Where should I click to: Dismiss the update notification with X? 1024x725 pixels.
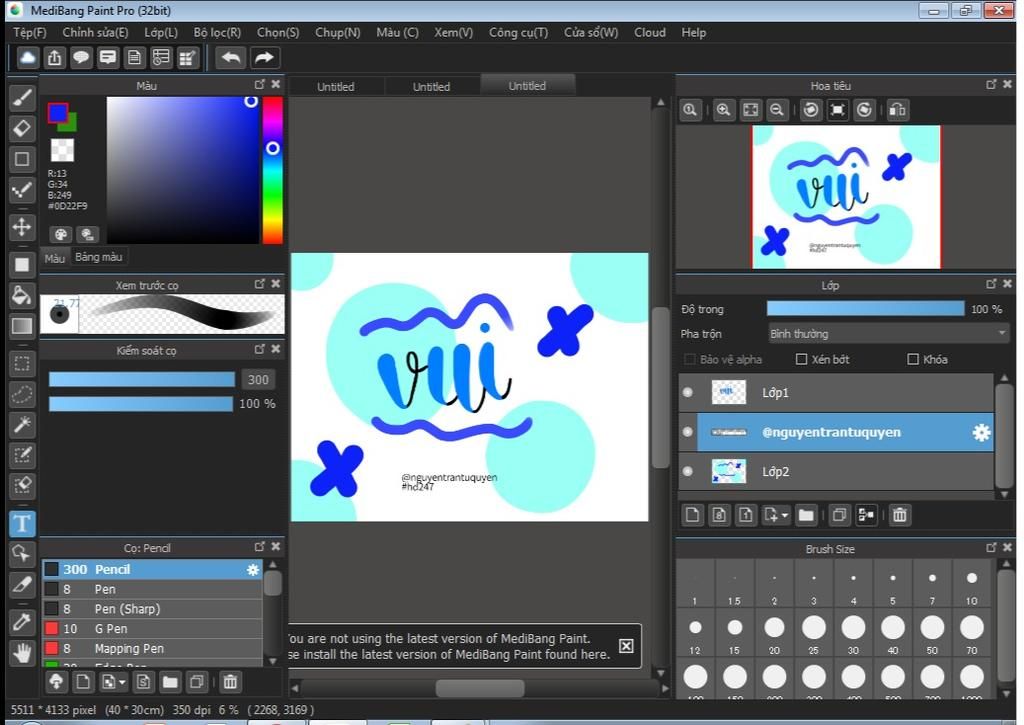tap(626, 646)
